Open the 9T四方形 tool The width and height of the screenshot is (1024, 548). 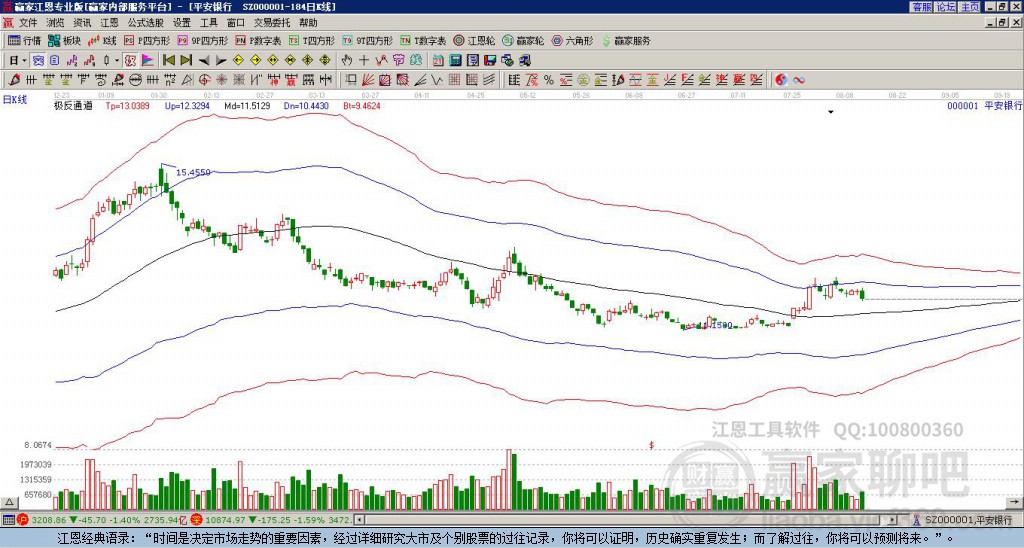click(368, 40)
